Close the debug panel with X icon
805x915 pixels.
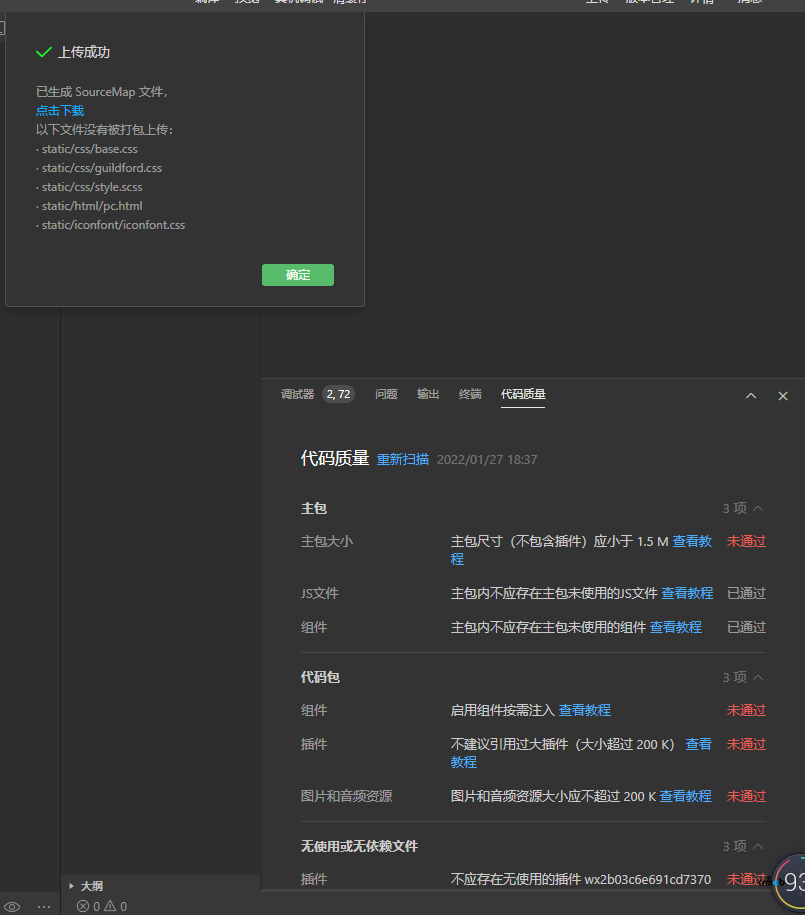783,396
